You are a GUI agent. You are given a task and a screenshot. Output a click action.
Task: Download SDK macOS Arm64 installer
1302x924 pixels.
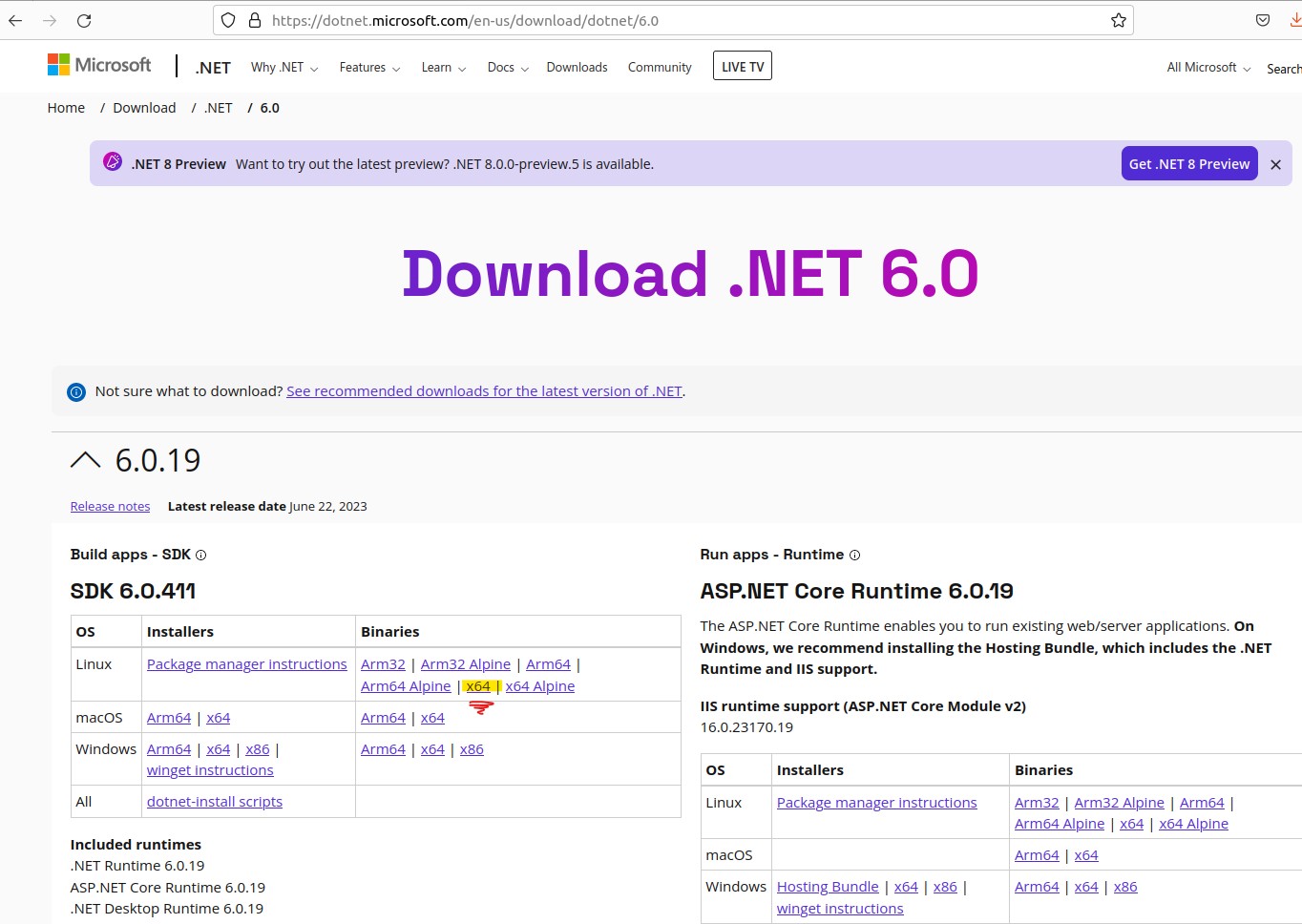(x=169, y=718)
